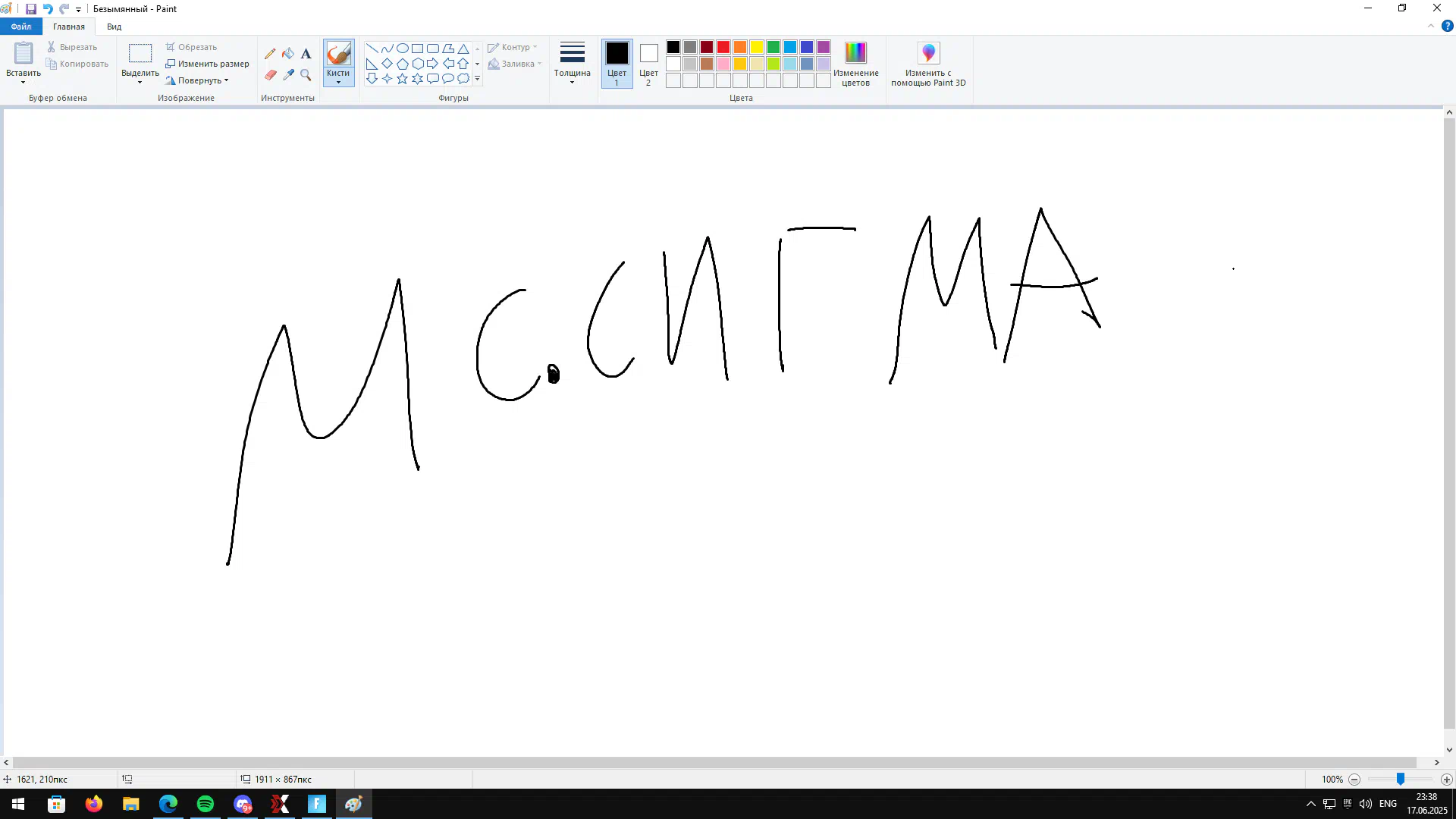Open the Fill (Заливка) dropdown
Viewport: 1456px width, 819px height.
(x=515, y=64)
